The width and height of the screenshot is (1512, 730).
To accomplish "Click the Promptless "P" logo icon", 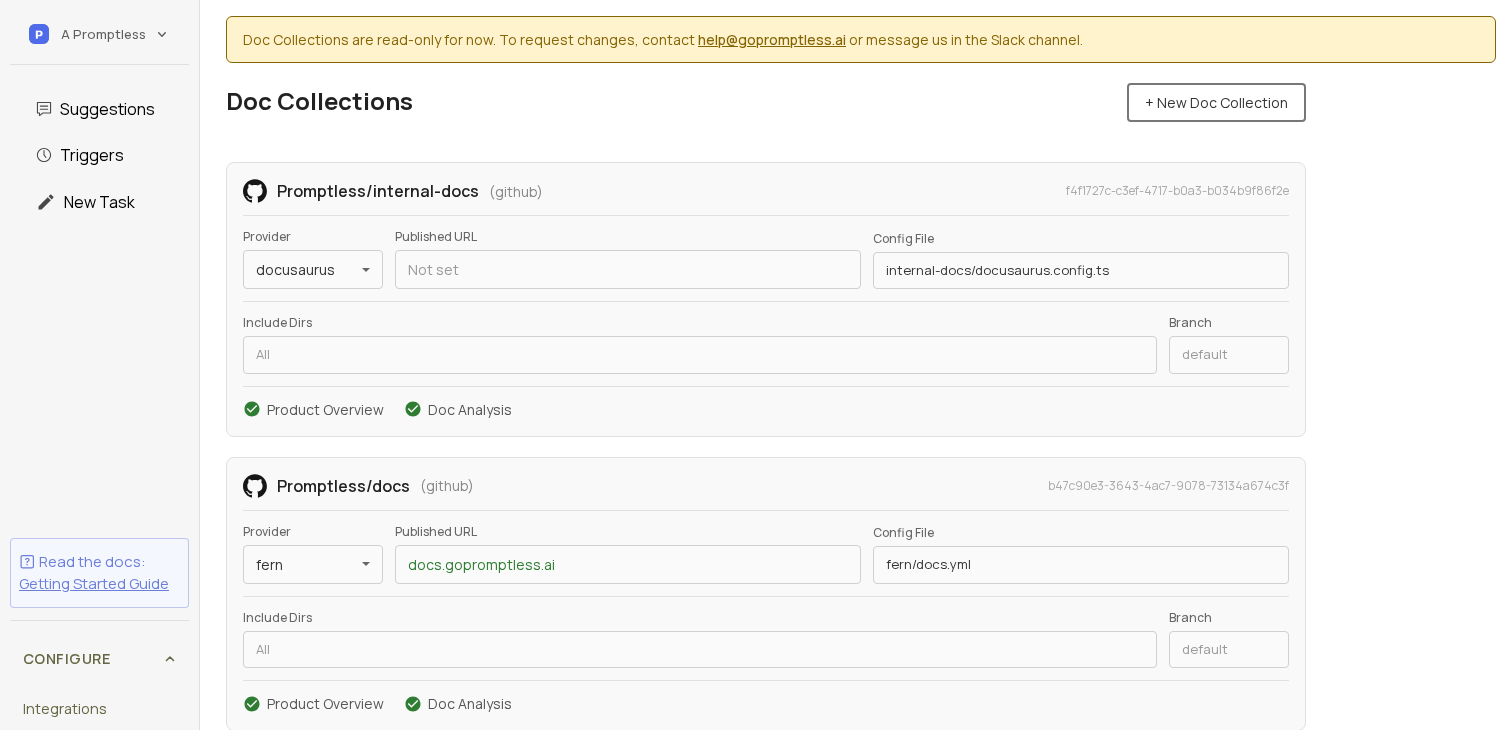I will point(39,34).
